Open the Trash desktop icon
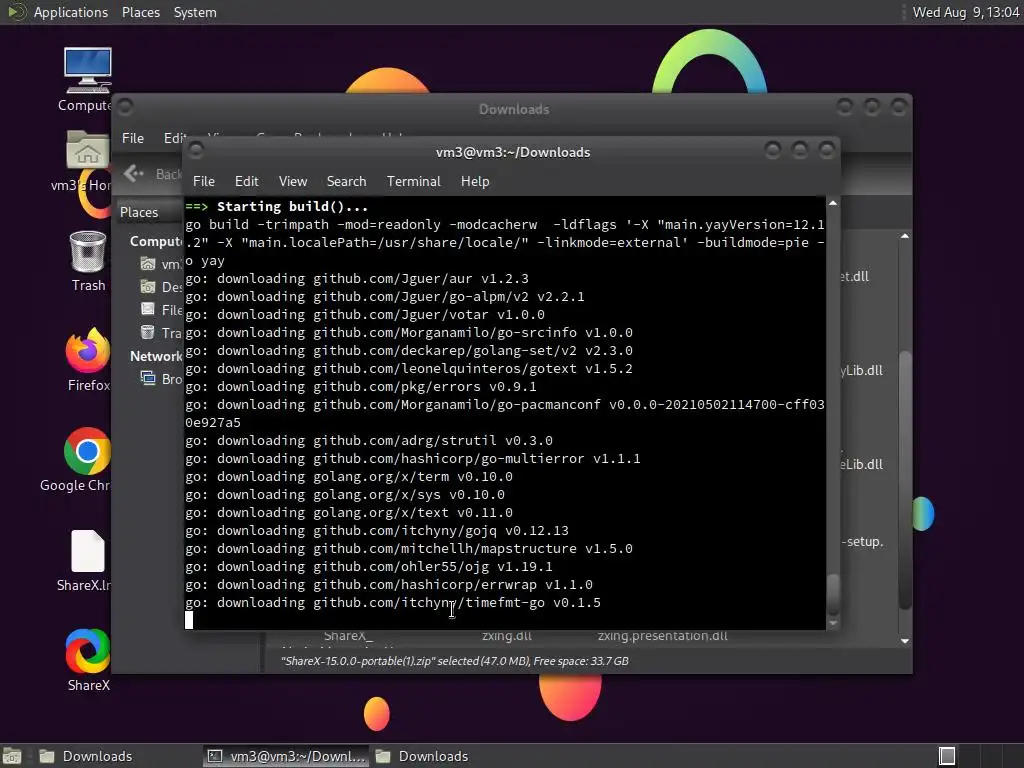 coord(88,251)
